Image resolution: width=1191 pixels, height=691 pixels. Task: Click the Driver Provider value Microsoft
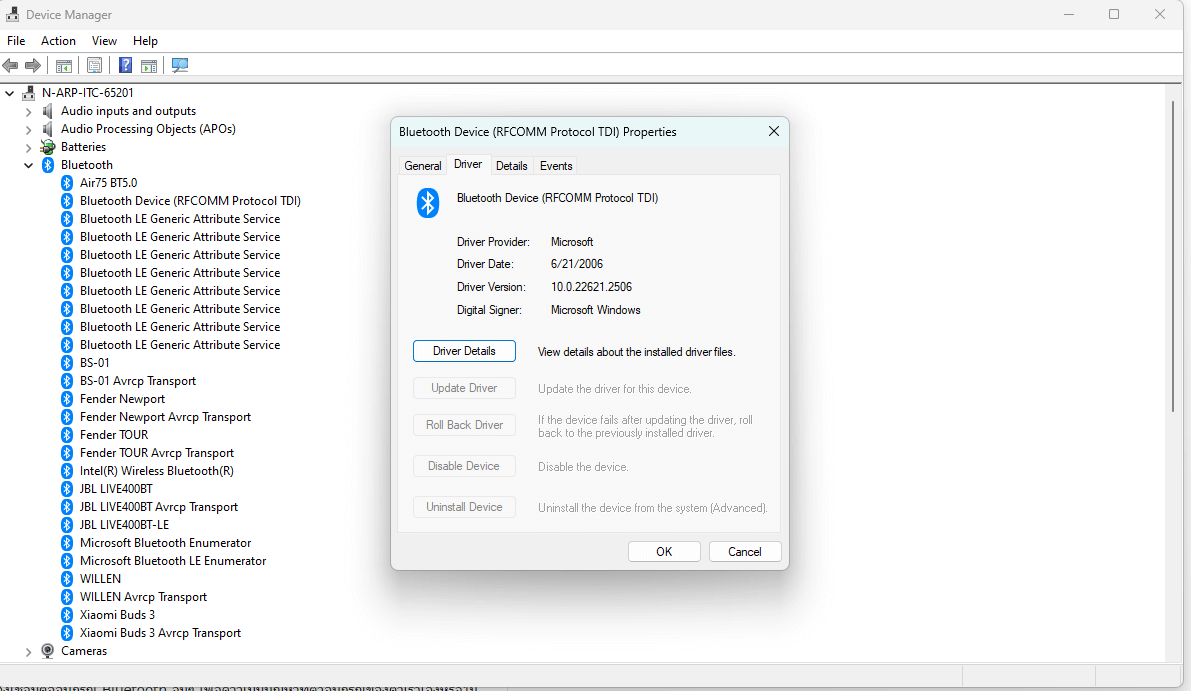(572, 242)
